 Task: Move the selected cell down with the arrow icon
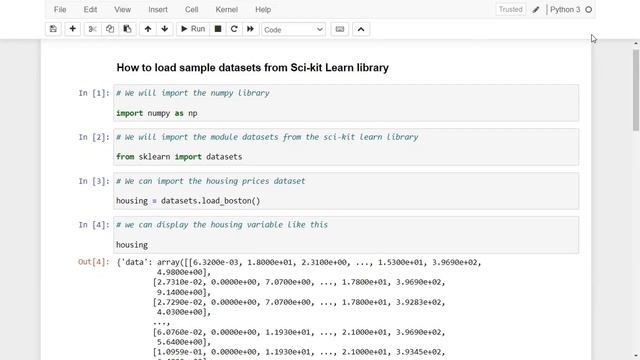point(164,29)
